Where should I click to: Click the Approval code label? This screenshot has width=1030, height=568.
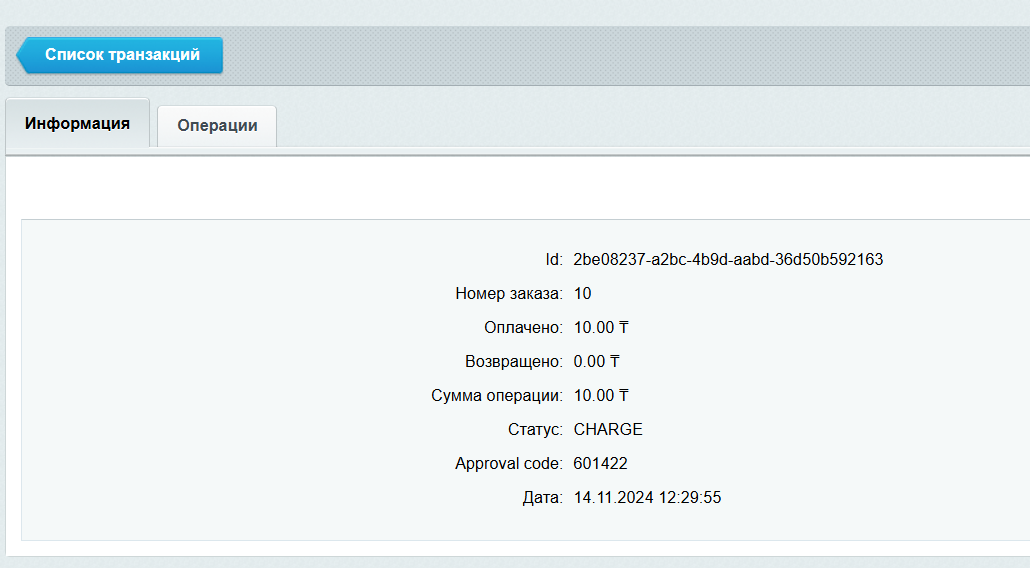(x=508, y=464)
